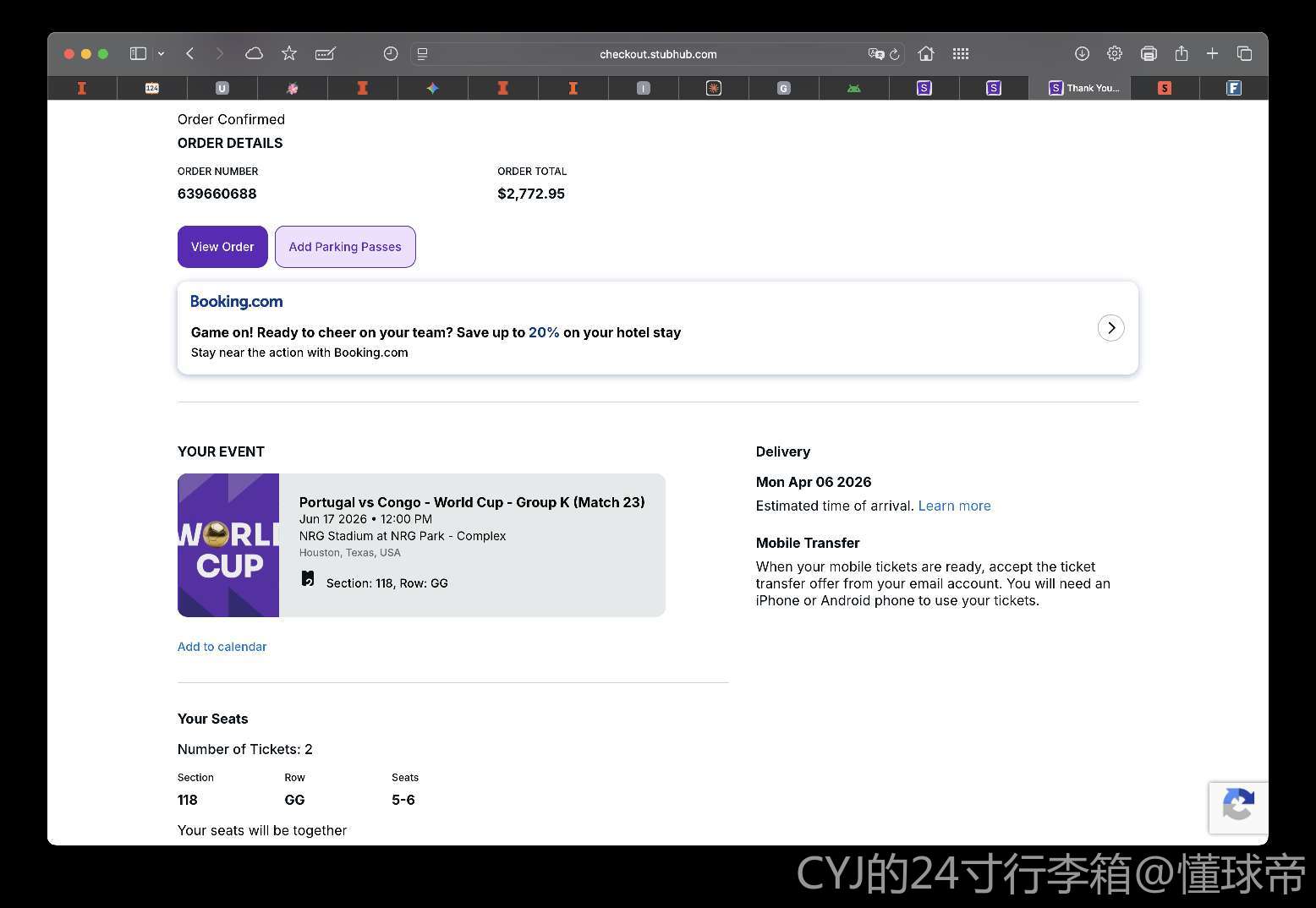Bookmark page with the star icon
This screenshot has width=1316, height=908.
(289, 53)
